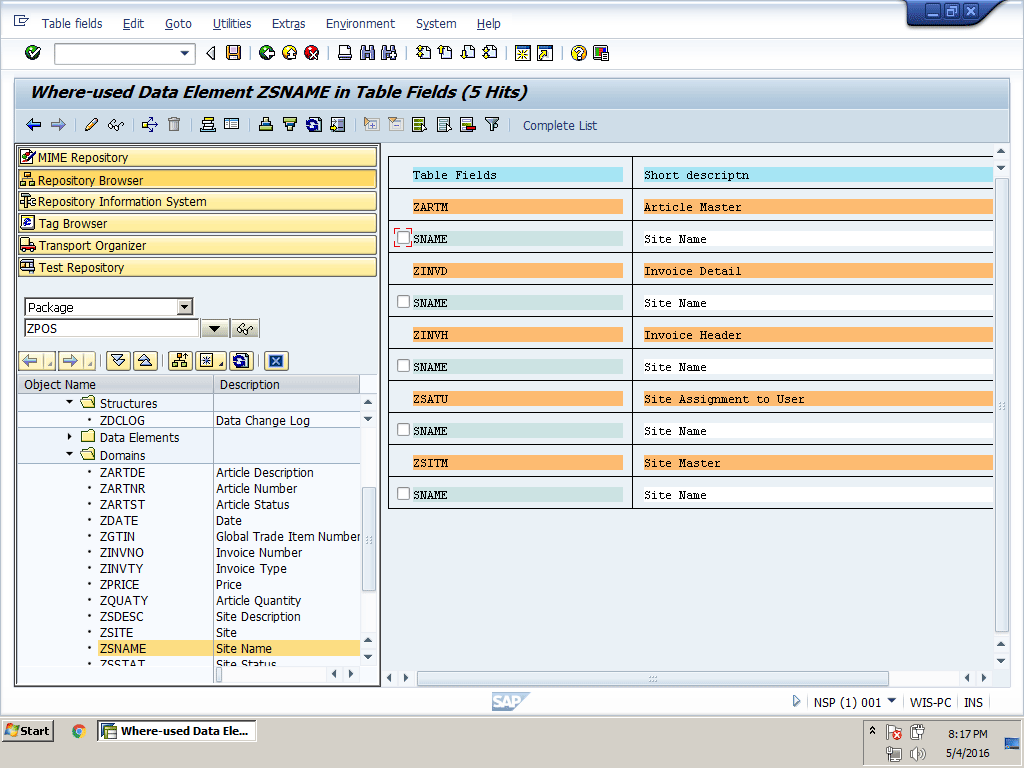Open the Package object type dropdown
The height and width of the screenshot is (768, 1024).
point(184,307)
